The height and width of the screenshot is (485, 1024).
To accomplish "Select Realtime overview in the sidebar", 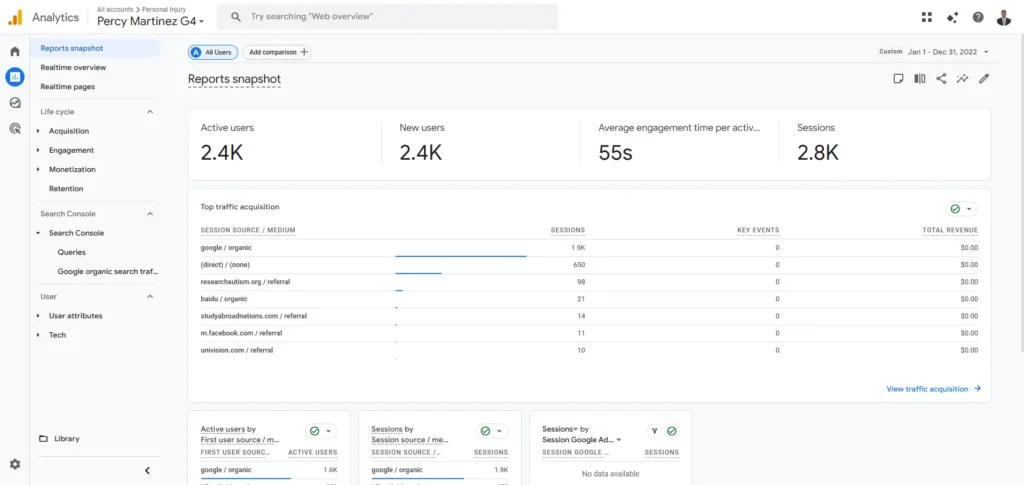I will 73,67.
